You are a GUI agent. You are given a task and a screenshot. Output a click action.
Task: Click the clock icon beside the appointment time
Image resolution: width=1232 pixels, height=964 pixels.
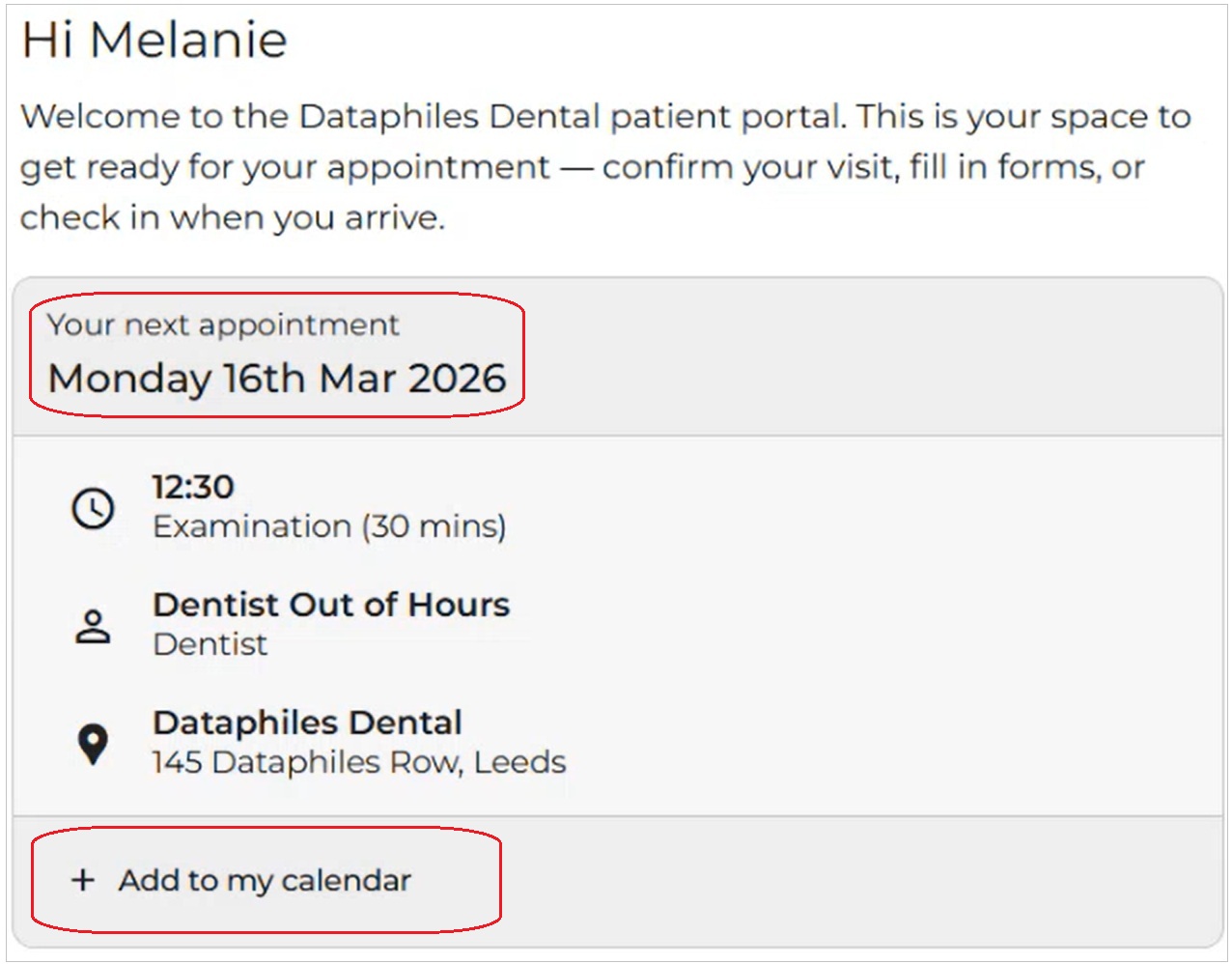tap(94, 508)
